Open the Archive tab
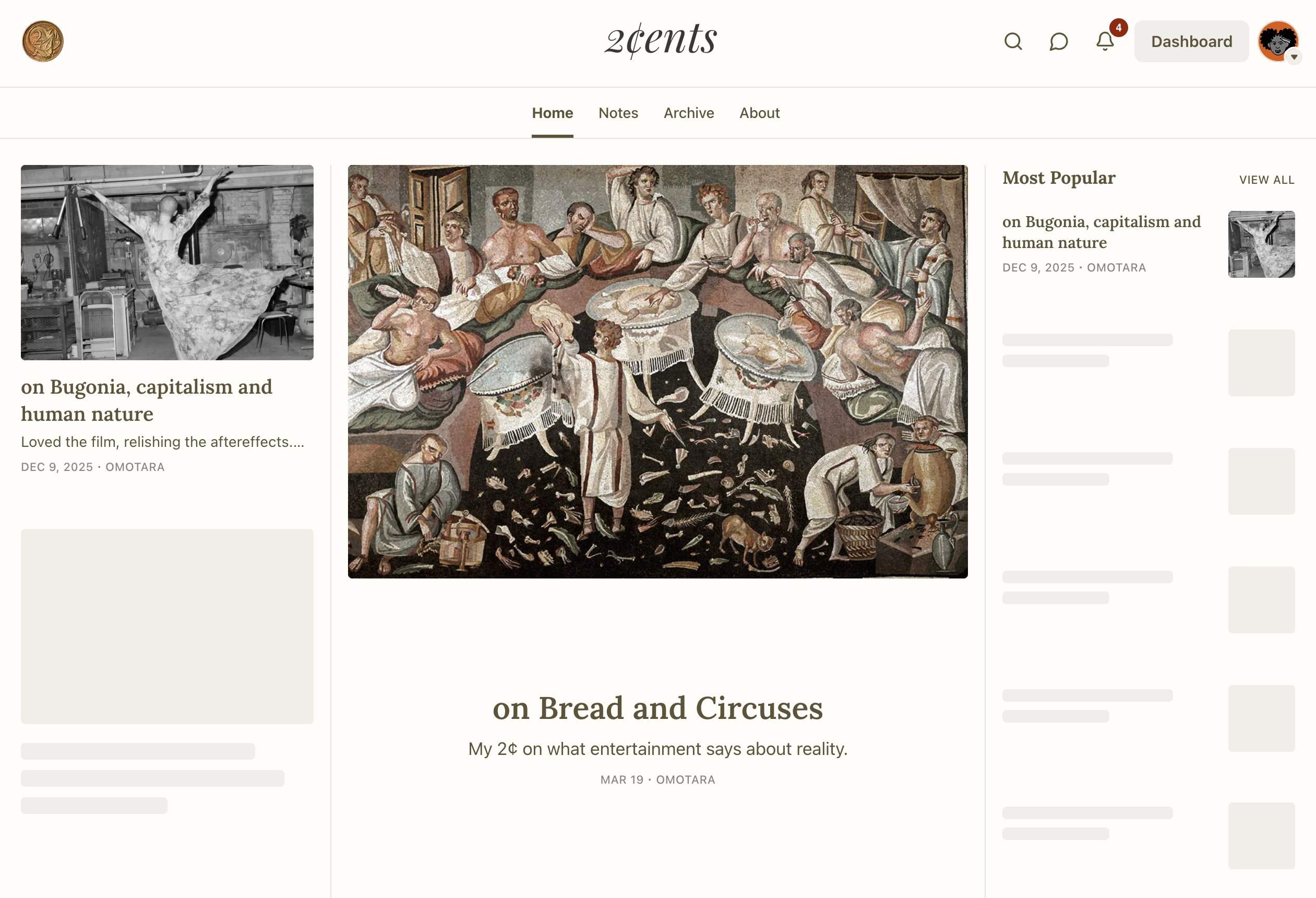 [689, 113]
